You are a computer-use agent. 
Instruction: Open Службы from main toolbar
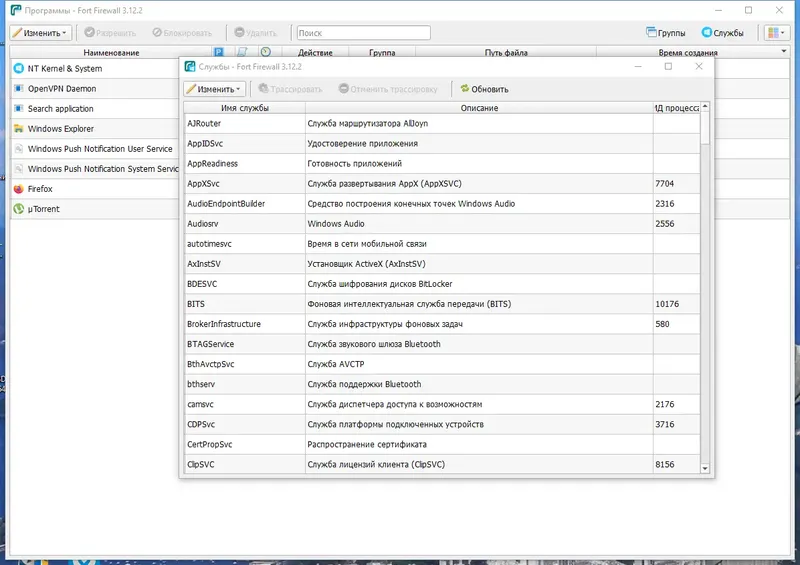[x=722, y=33]
